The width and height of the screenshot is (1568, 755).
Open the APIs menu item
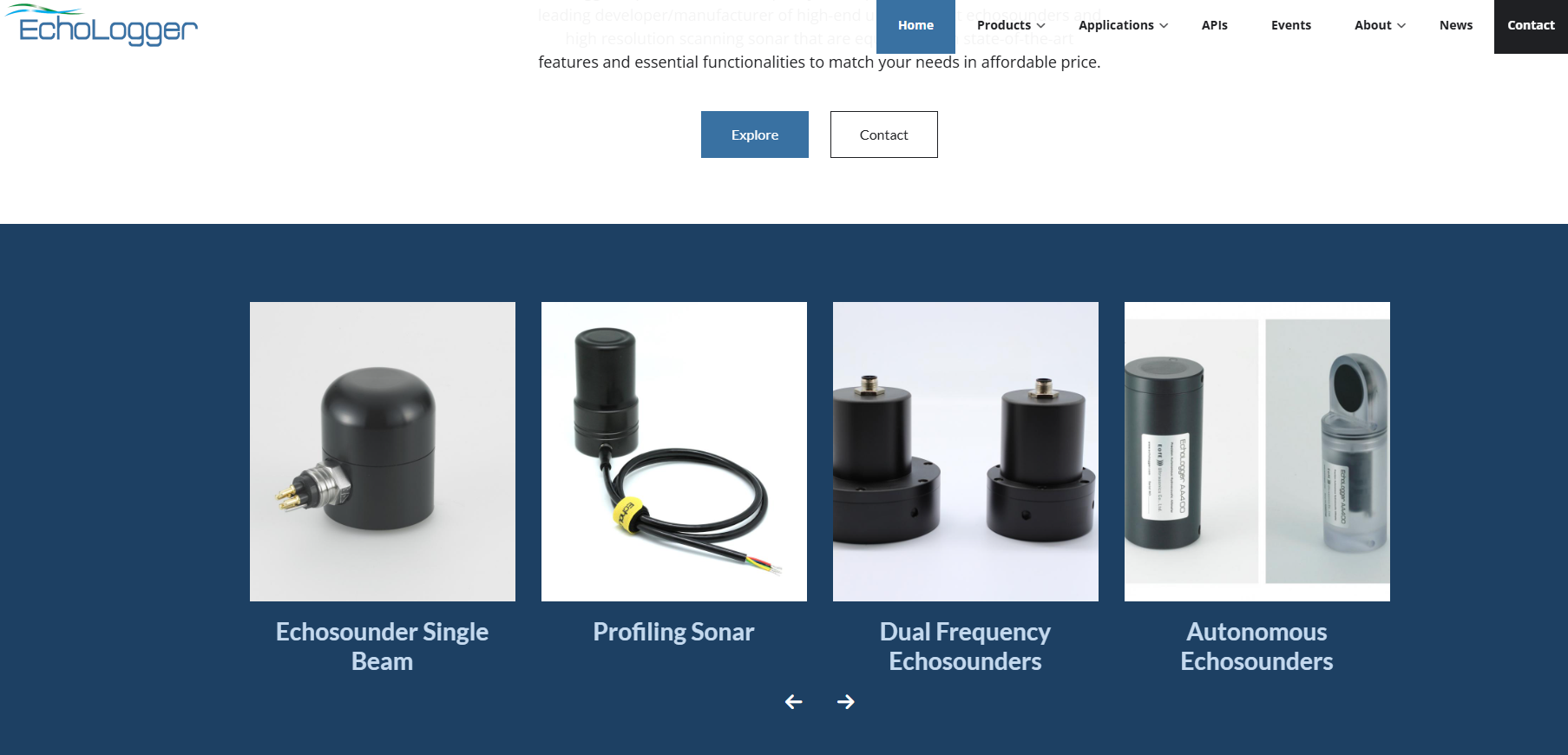[1214, 25]
